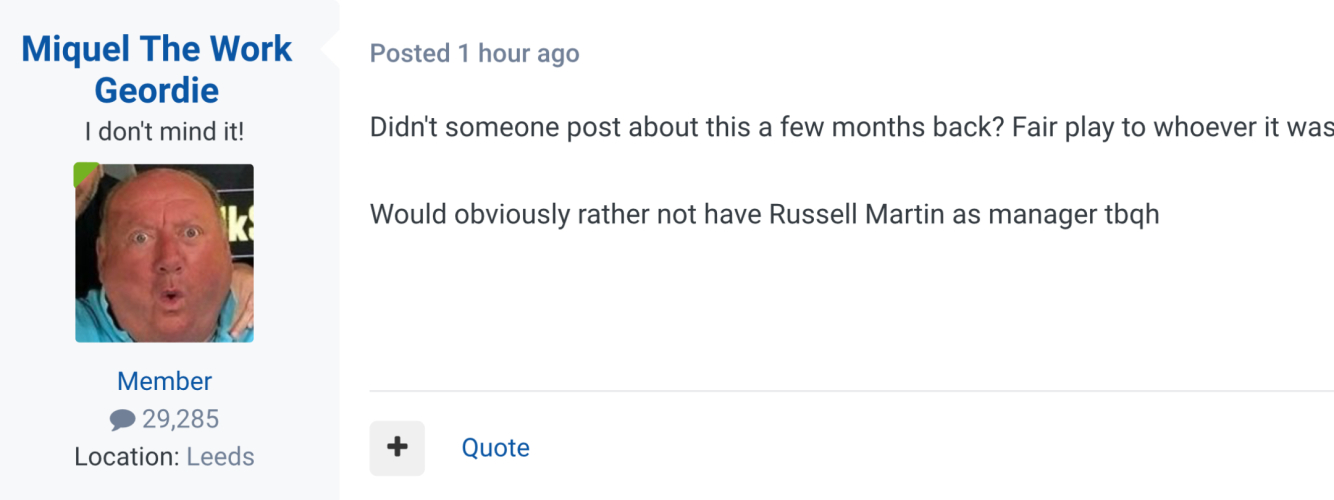Quote this post
This screenshot has width=1334, height=500.
point(495,447)
